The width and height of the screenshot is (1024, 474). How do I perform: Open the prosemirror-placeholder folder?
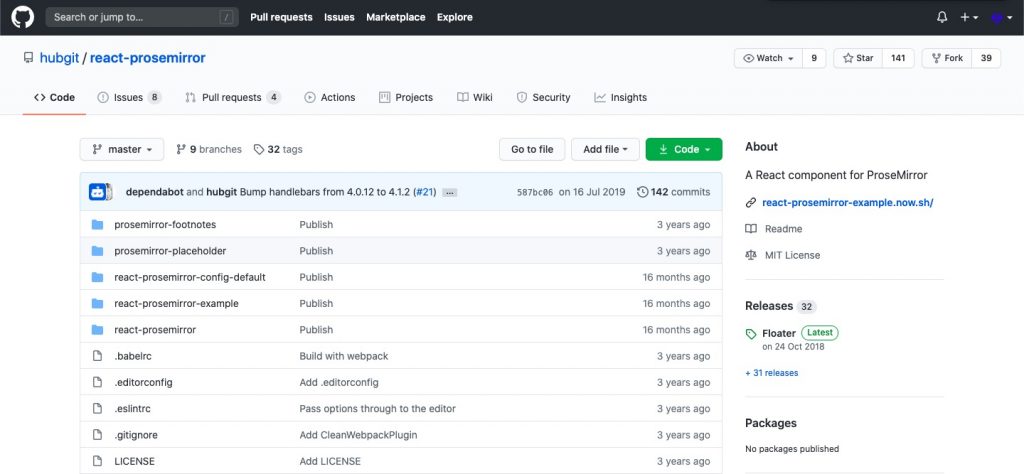(170, 251)
